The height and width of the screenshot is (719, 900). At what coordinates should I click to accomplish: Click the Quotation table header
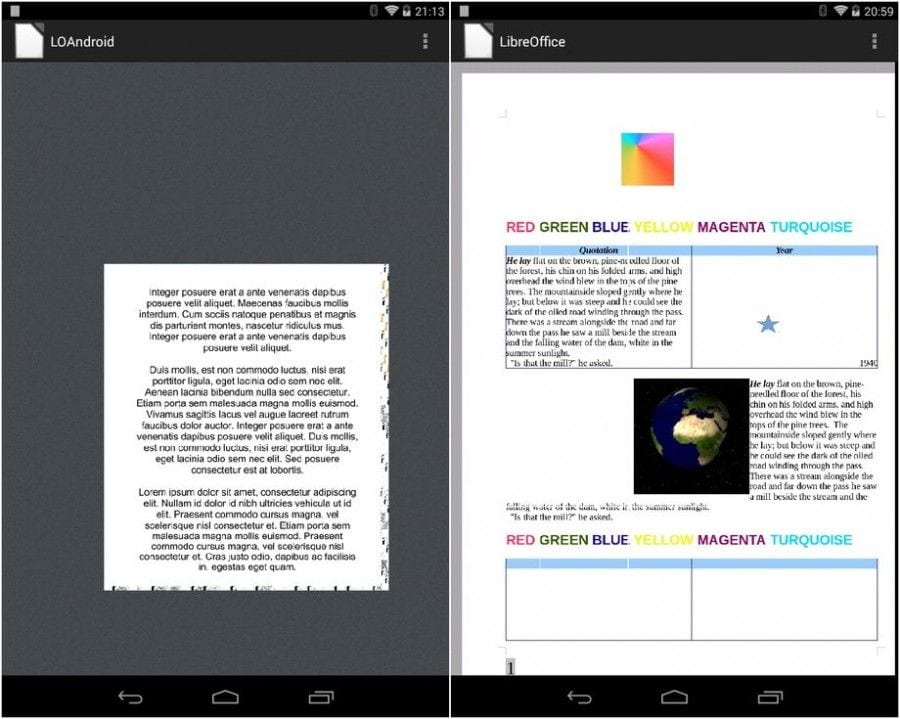click(x=599, y=250)
